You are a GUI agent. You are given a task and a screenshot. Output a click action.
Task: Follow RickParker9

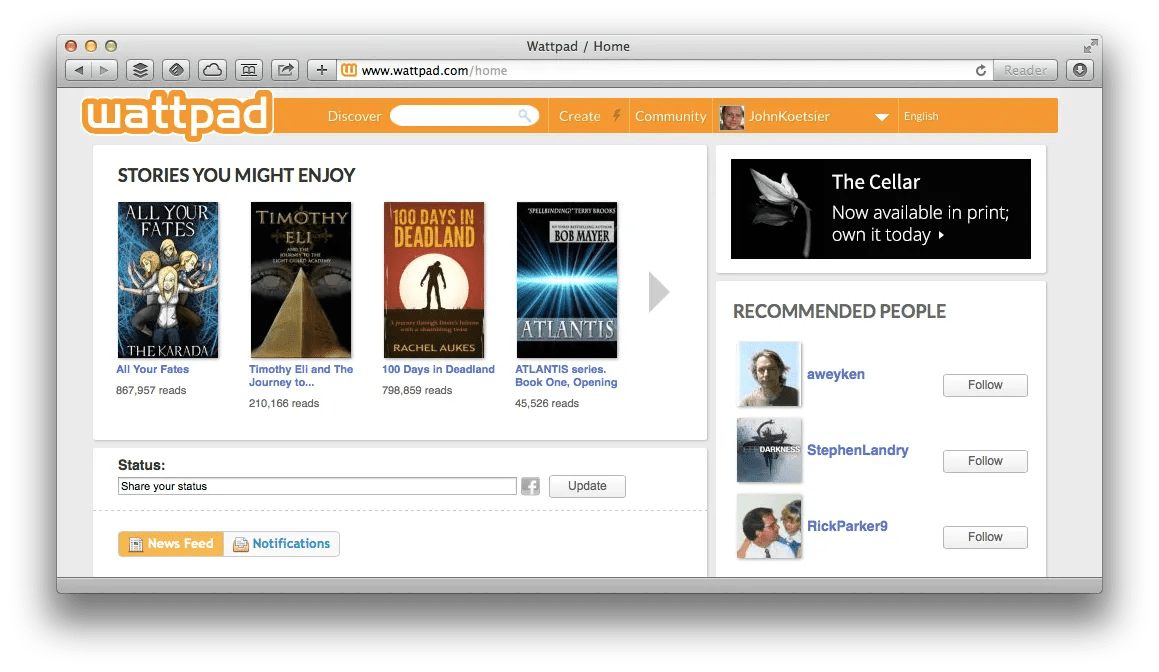pyautogui.click(x=985, y=537)
